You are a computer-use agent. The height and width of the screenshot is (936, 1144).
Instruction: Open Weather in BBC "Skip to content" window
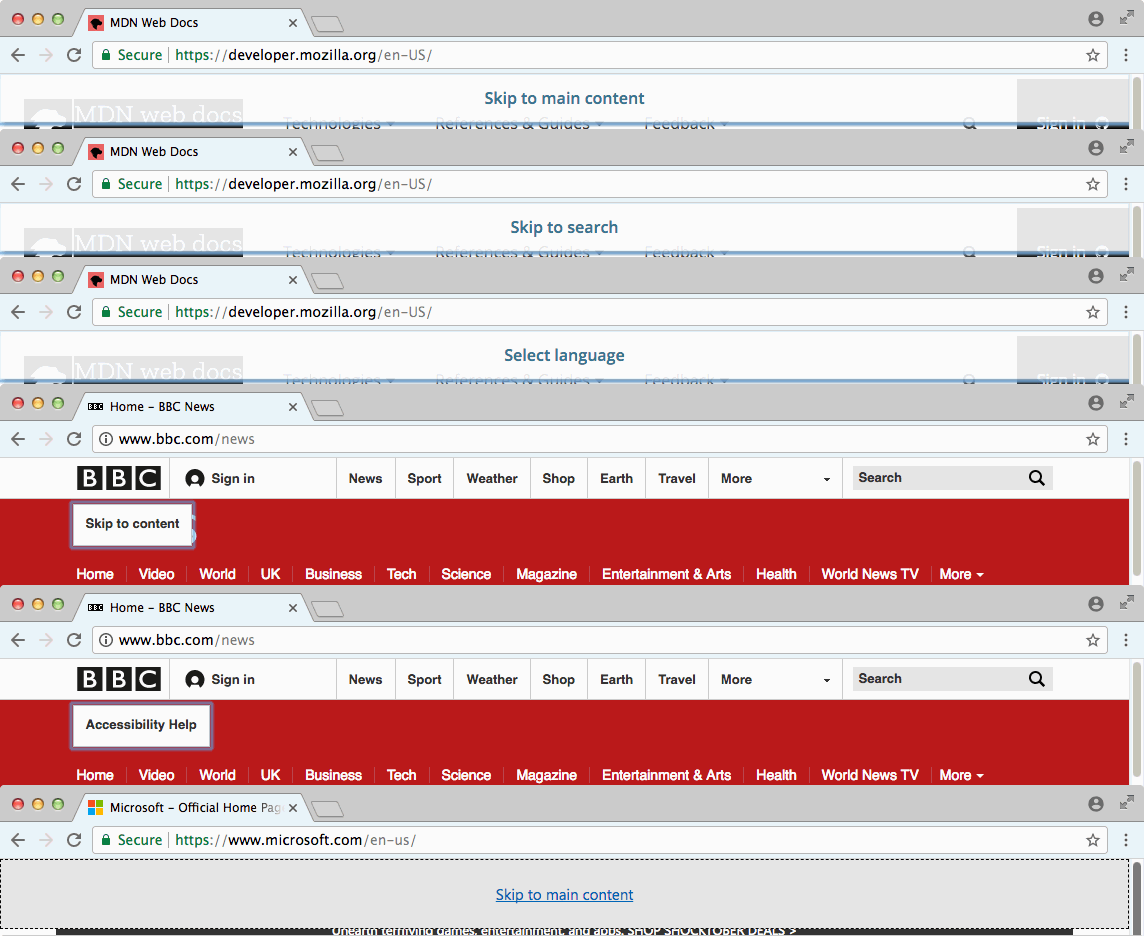click(492, 479)
